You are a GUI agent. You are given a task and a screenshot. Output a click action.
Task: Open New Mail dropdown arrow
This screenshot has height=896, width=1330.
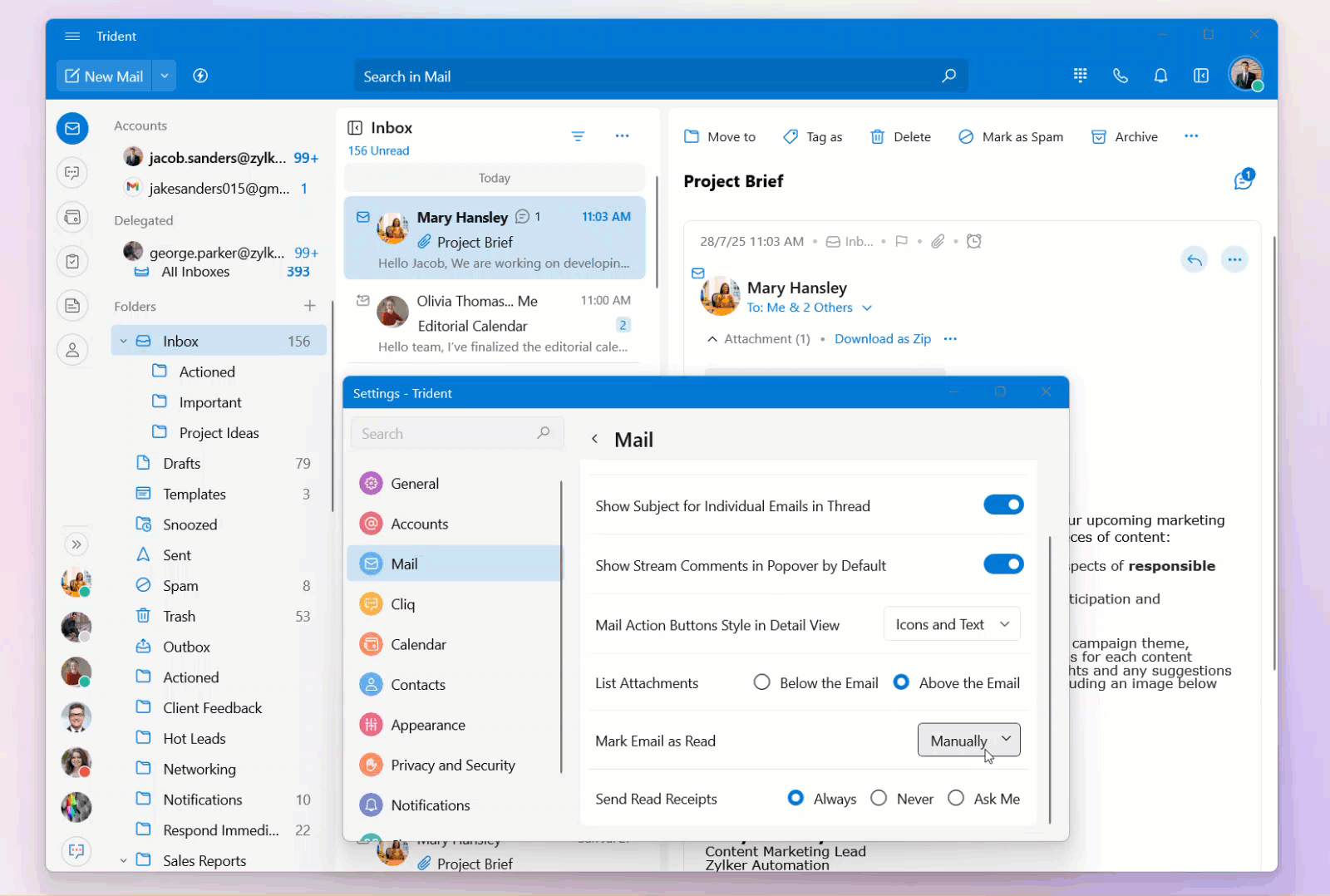(x=165, y=76)
